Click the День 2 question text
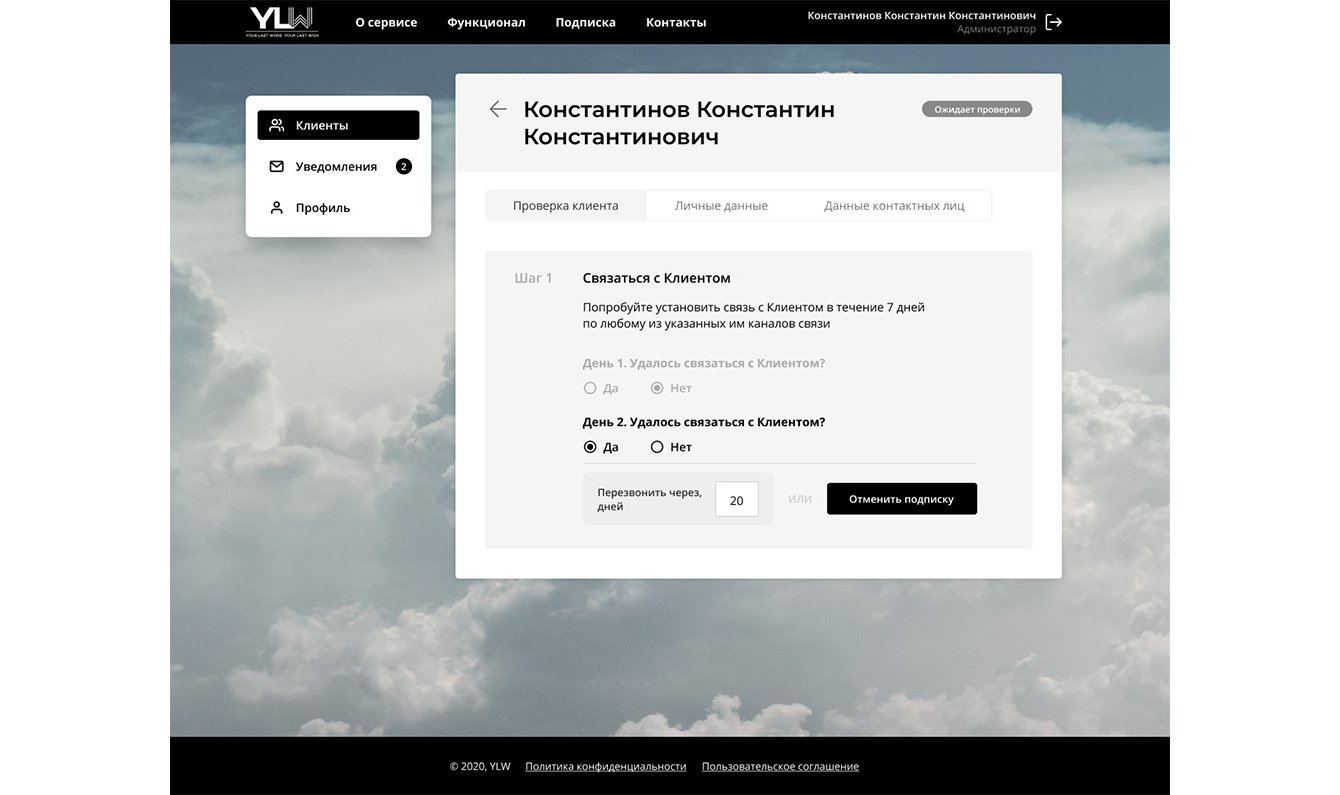1340x795 pixels. click(x=704, y=422)
